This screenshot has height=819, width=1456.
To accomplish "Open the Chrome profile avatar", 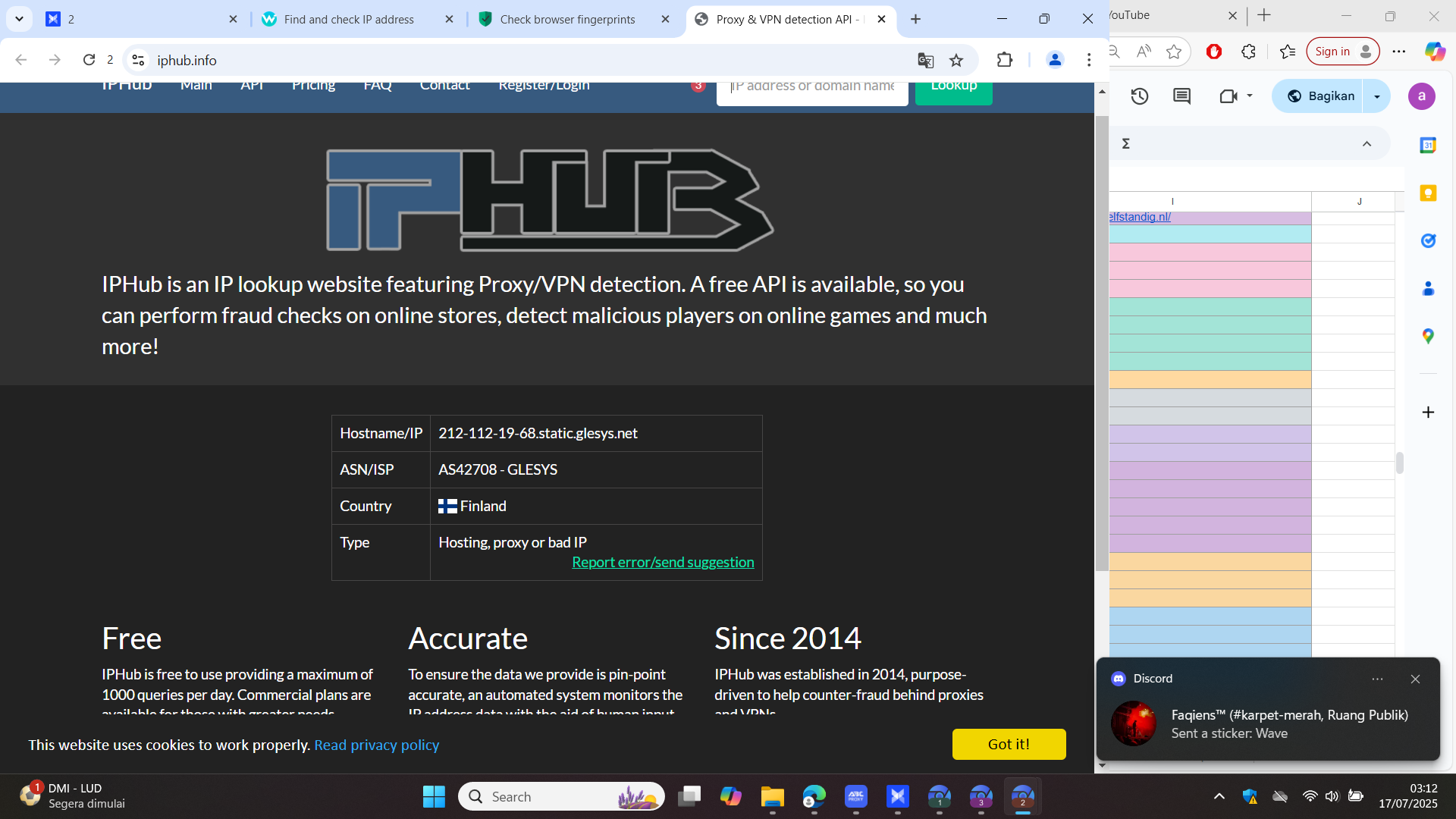I will (x=1055, y=60).
